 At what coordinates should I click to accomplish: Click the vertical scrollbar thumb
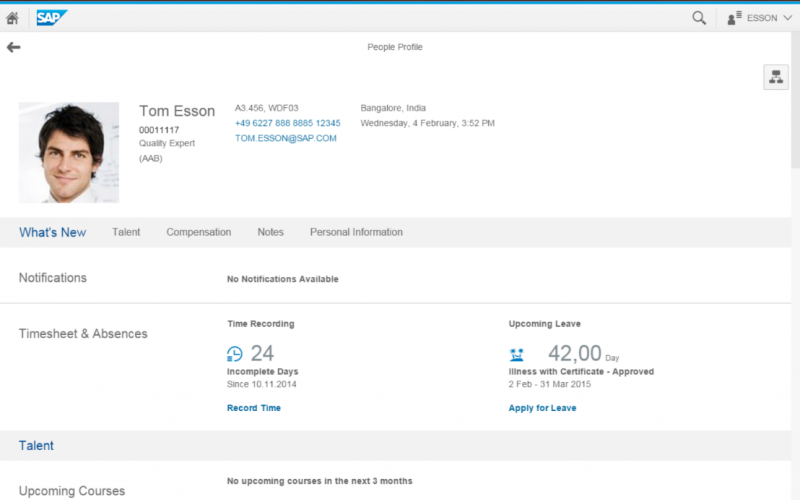coord(795,100)
